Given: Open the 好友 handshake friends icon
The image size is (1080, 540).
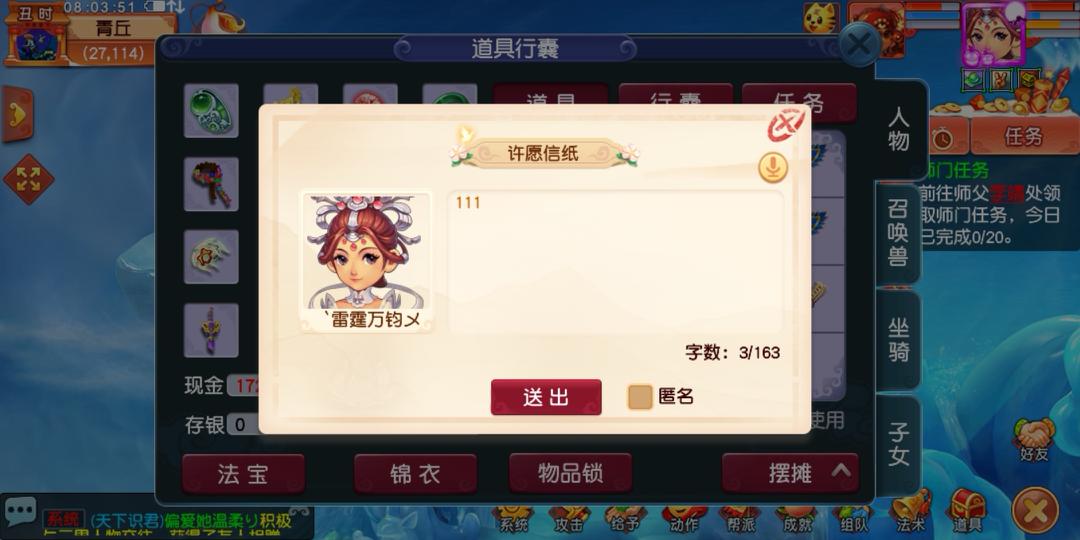Looking at the screenshot, I should 1034,441.
